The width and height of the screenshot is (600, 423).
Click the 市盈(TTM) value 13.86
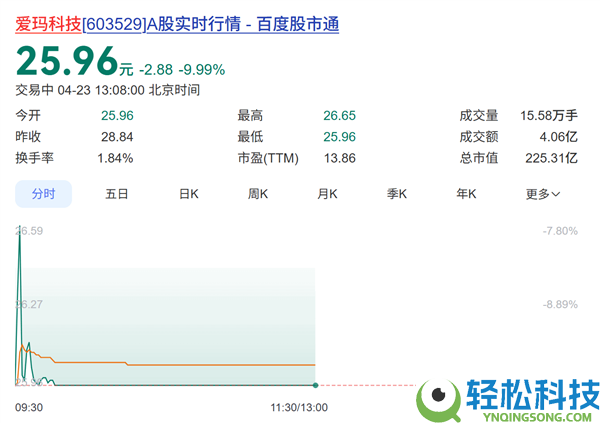(340, 158)
